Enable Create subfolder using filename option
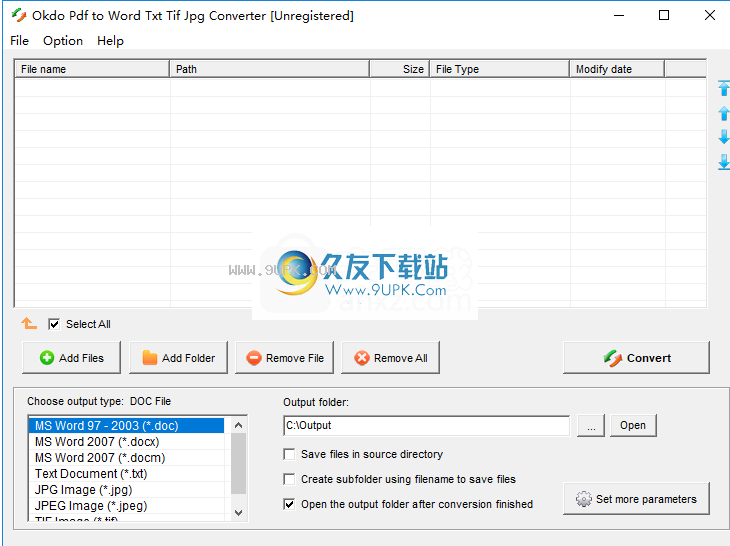This screenshot has height=546, width=730. [289, 479]
